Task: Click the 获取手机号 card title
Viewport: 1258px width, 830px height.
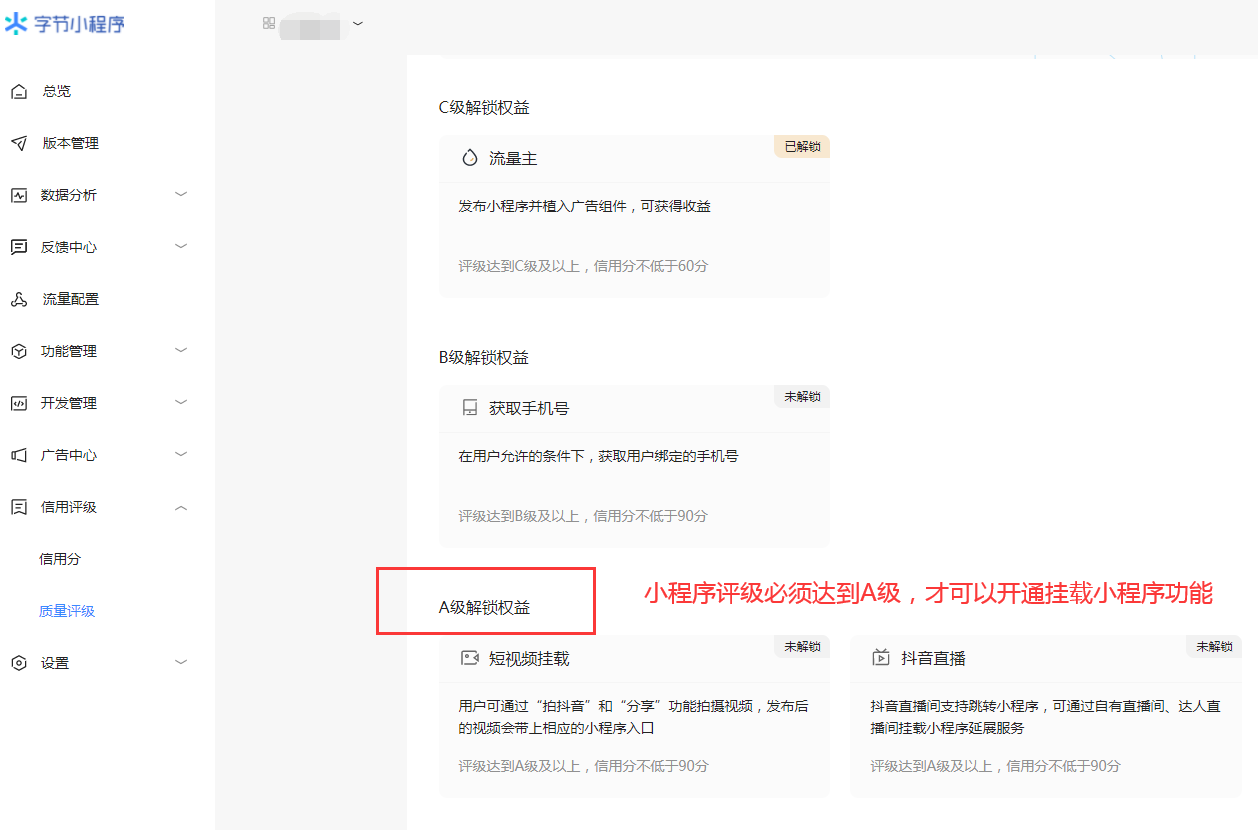Action: [529, 408]
